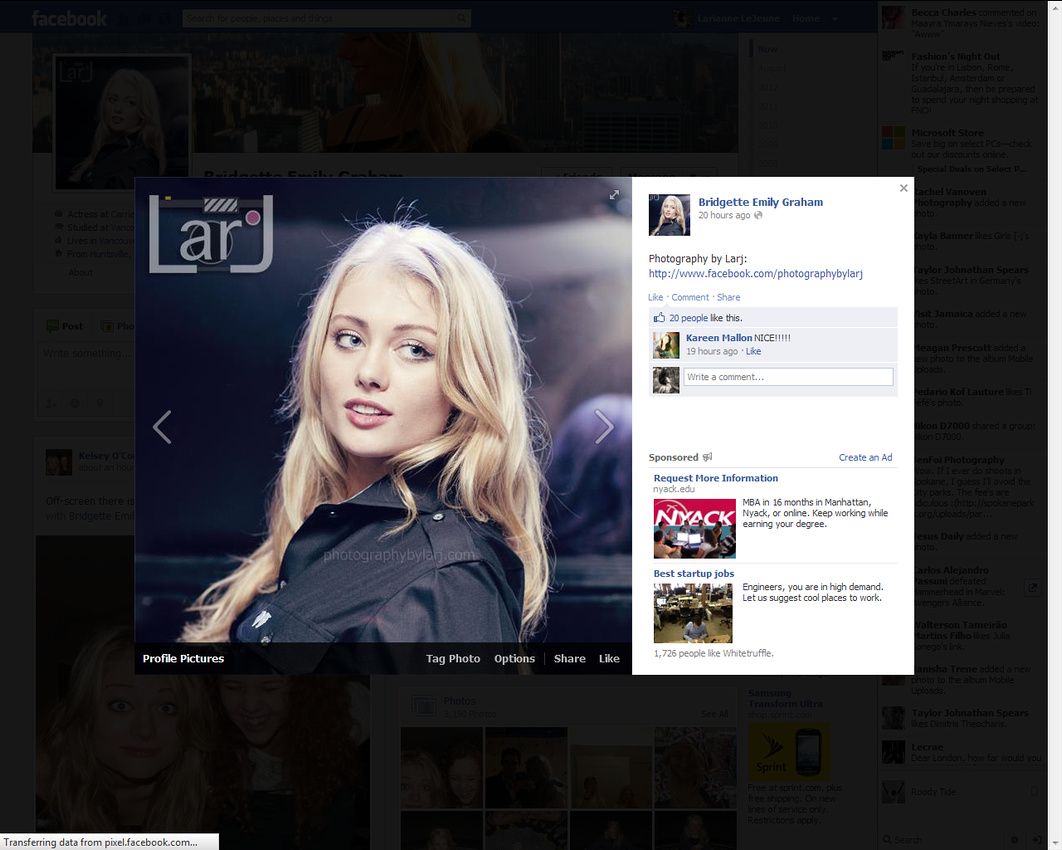This screenshot has height=850, width=1062.
Task: Go to the next photo arrow
Action: pyautogui.click(x=603, y=427)
